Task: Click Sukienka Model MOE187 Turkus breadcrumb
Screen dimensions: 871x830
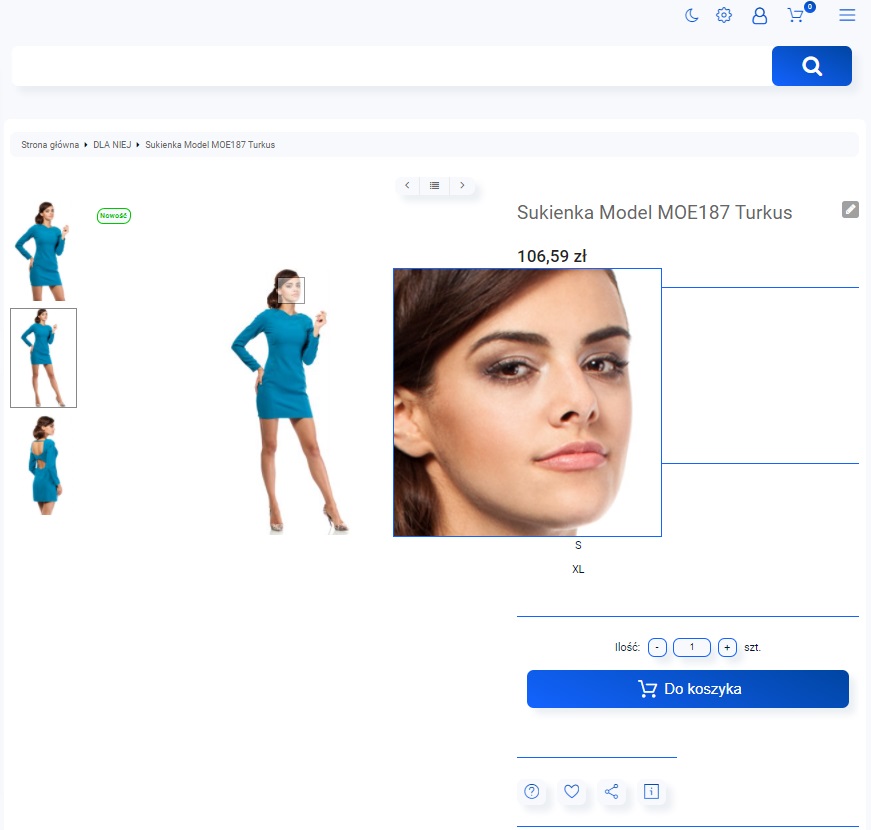Action: click(x=210, y=144)
